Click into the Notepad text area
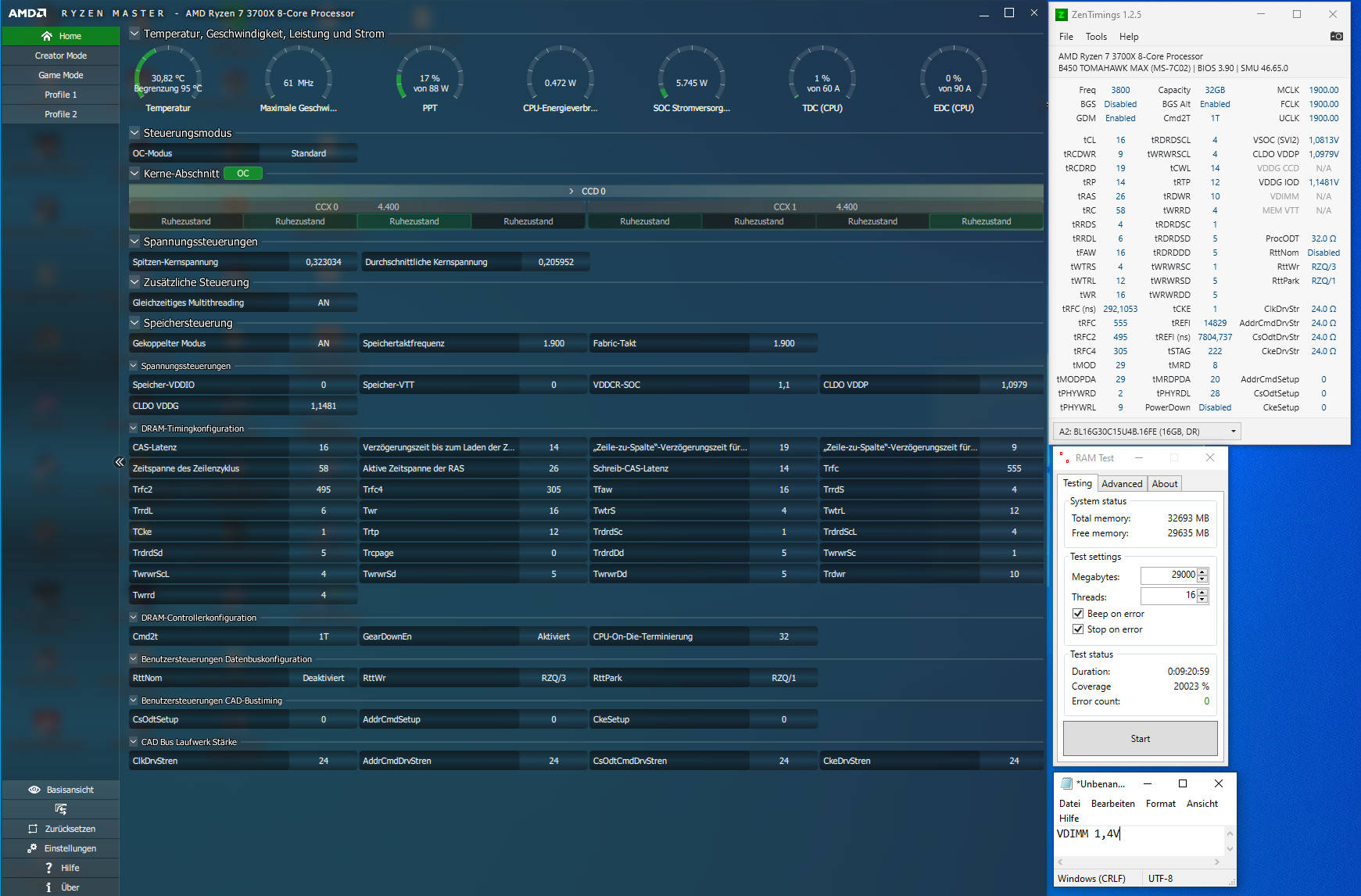This screenshot has height=896, width=1361. [1139, 841]
